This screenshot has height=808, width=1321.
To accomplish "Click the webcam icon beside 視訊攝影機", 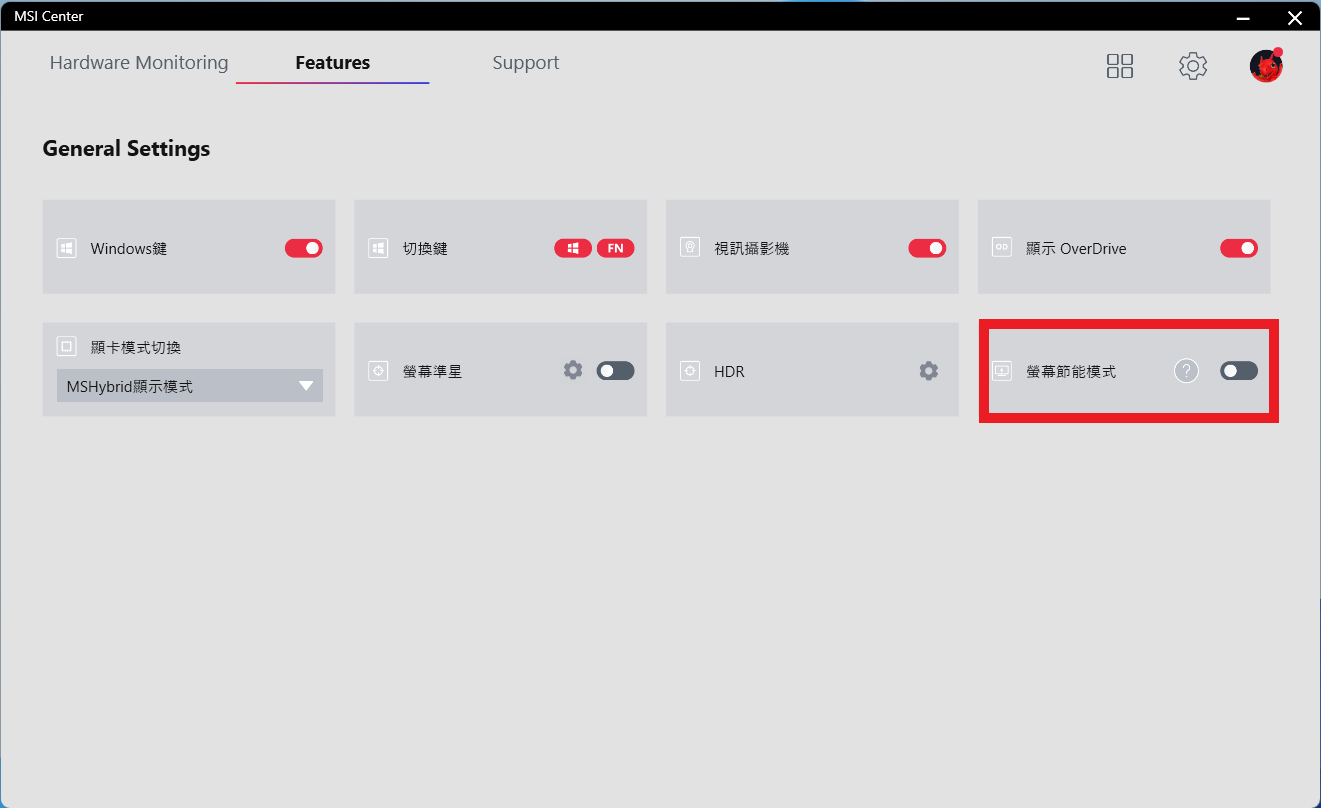I will coord(690,248).
